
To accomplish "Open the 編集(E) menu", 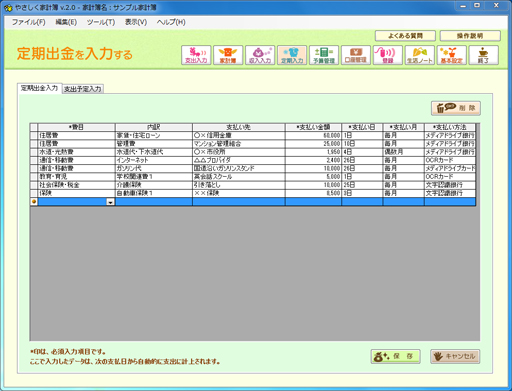I will 66,22.
